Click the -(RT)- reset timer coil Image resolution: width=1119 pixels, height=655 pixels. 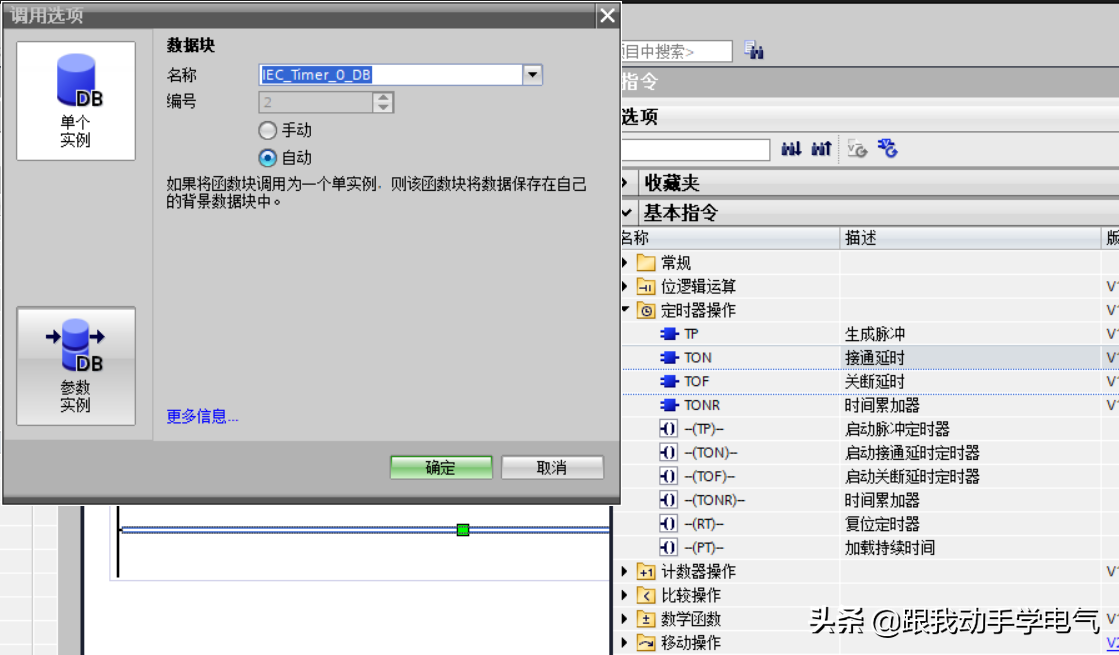(703, 524)
